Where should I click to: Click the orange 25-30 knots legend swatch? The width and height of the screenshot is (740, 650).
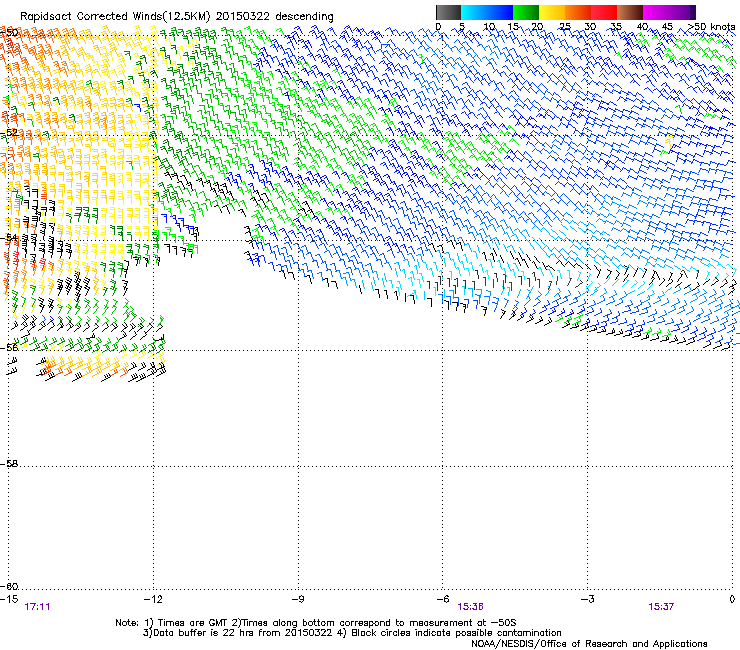578,12
